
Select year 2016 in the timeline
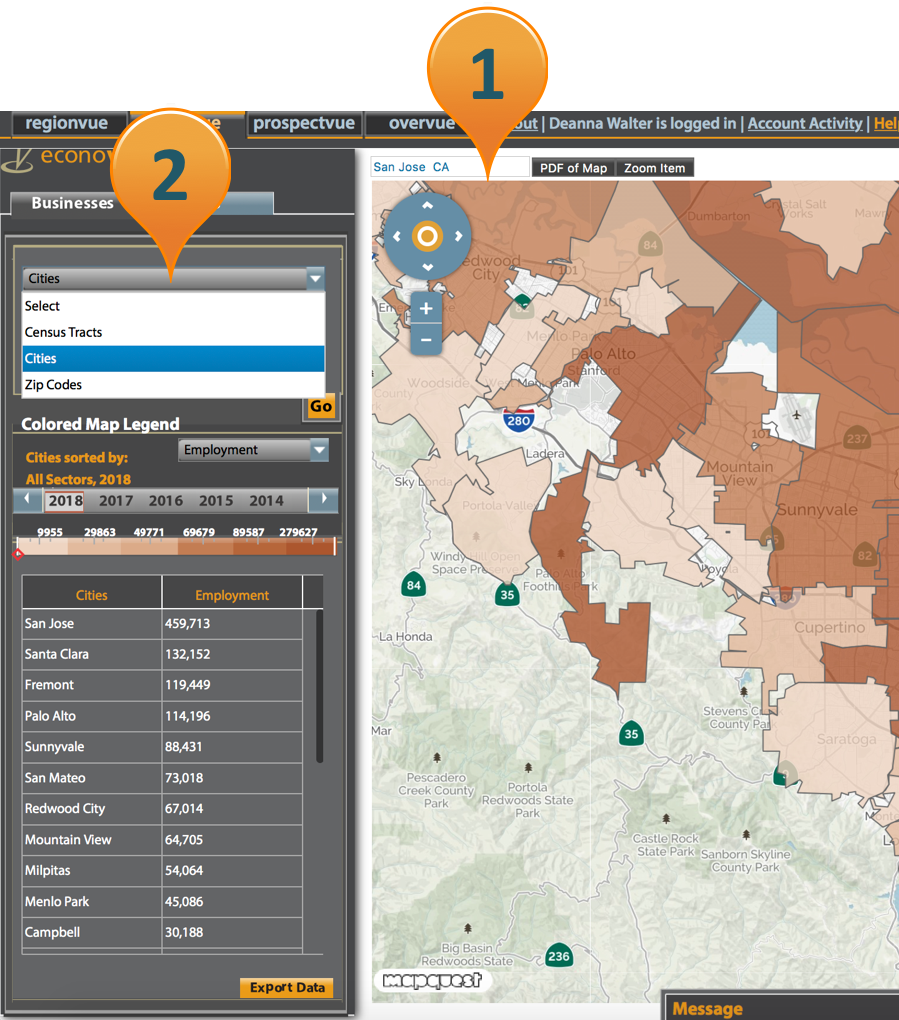166,501
